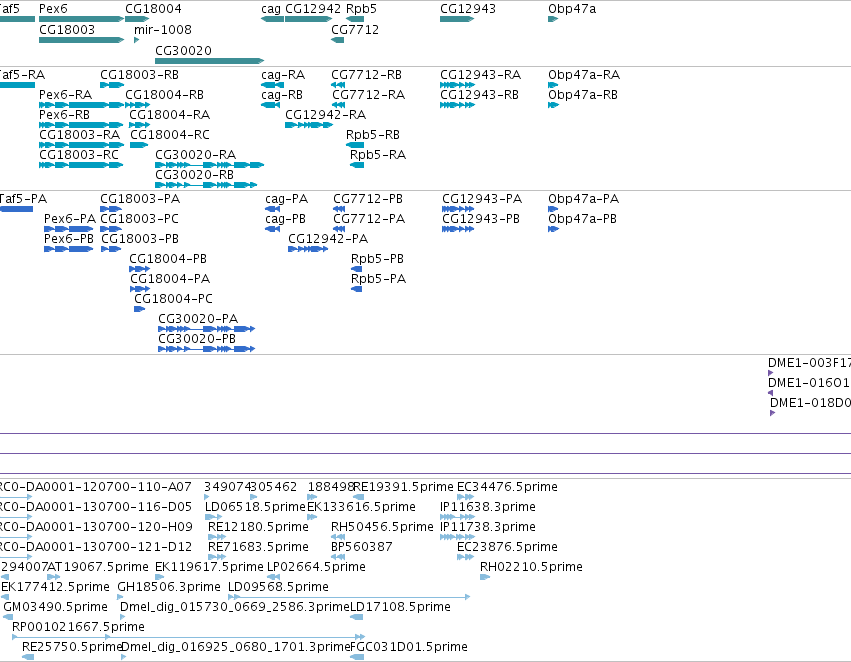This screenshot has height=662, width=851.
Task: Click the CG18003-RC transcript label
Action: (79, 155)
